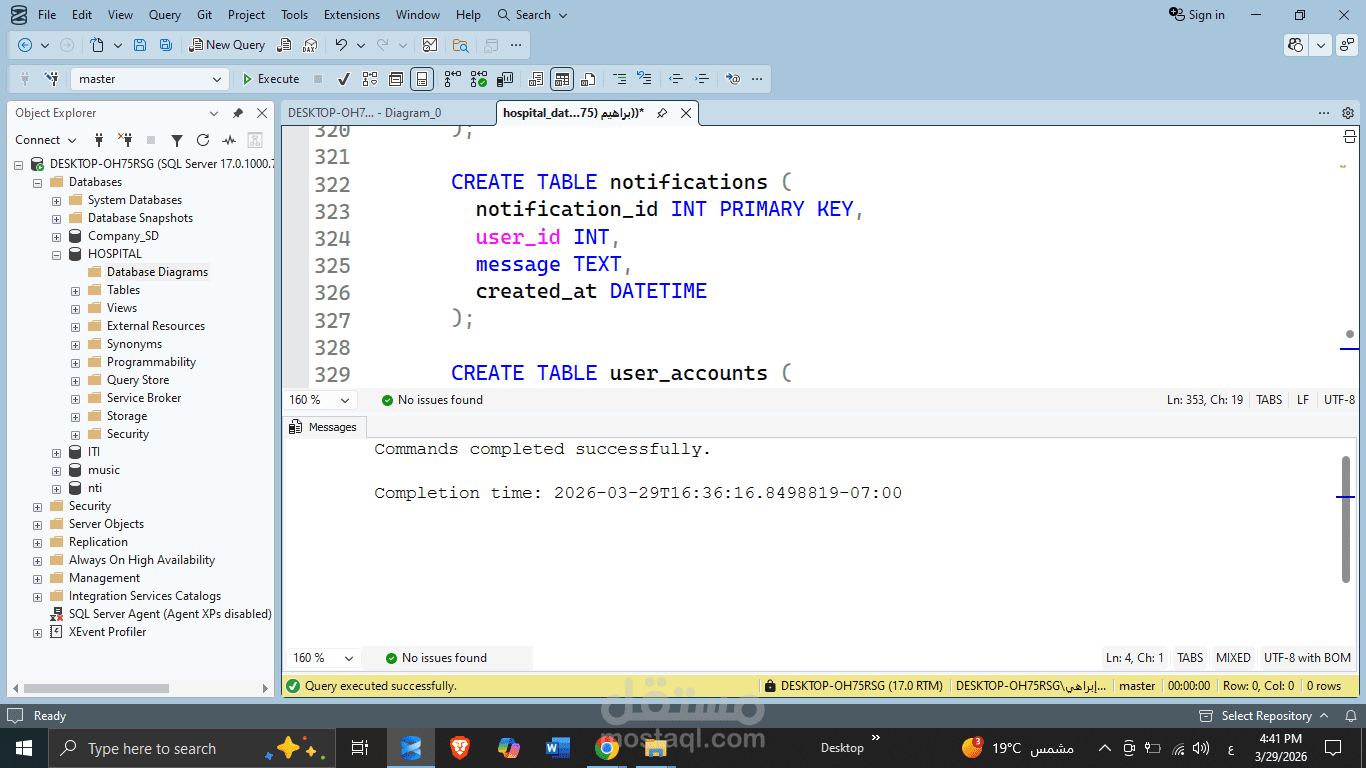Click the query tab pin icon
This screenshot has height=768, width=1366.
662,113
